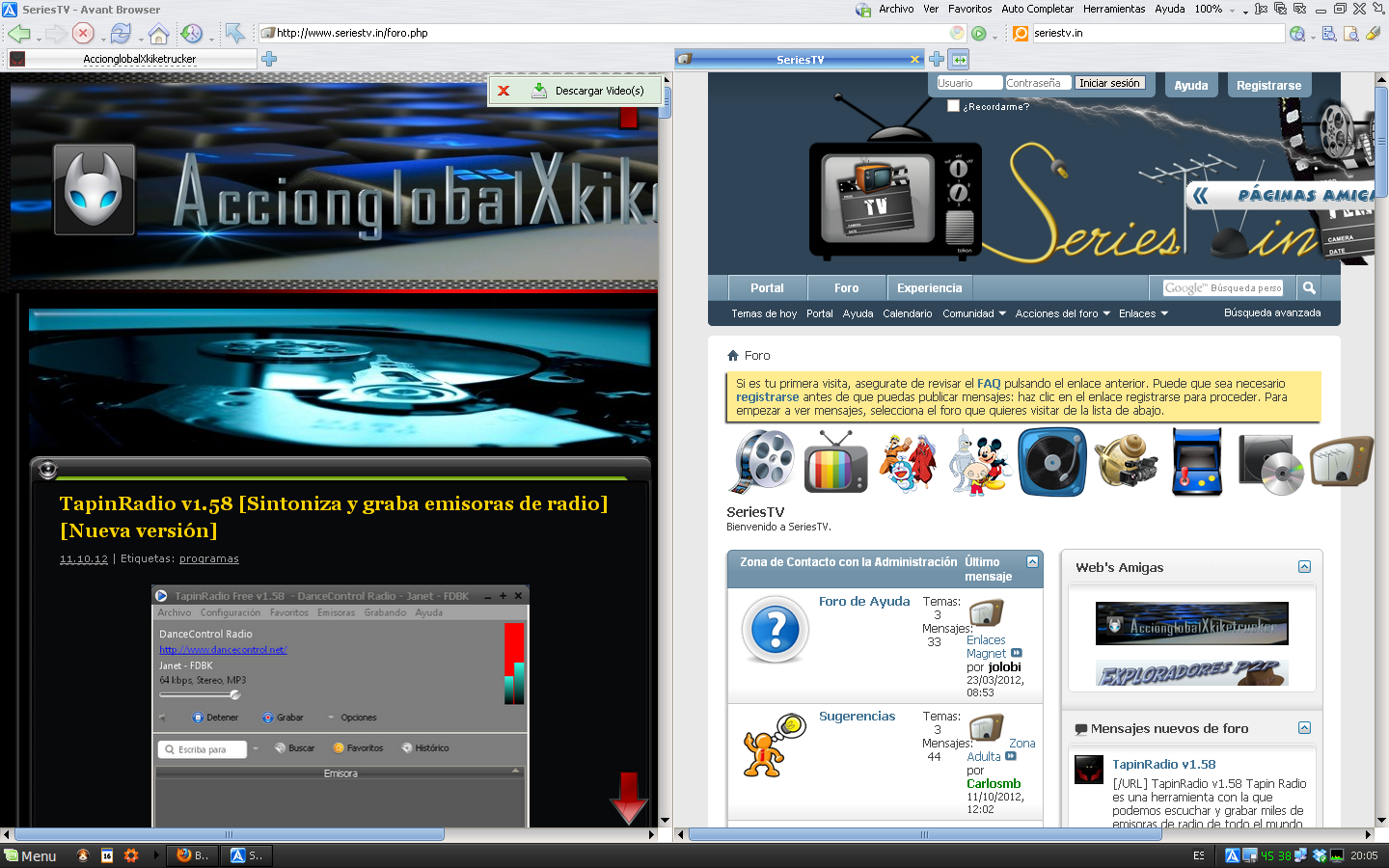Click the globe web search icon
The image size is (1389, 868).
pyautogui.click(x=1297, y=34)
